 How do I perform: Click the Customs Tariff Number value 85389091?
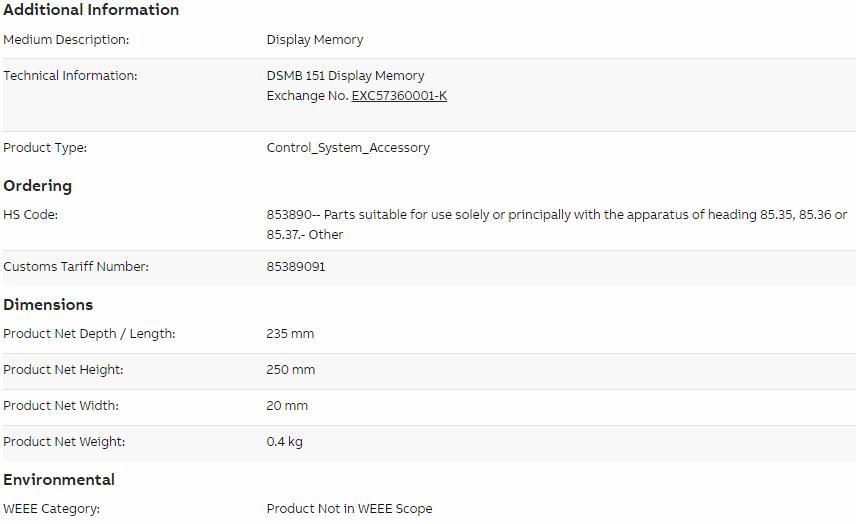(x=295, y=266)
